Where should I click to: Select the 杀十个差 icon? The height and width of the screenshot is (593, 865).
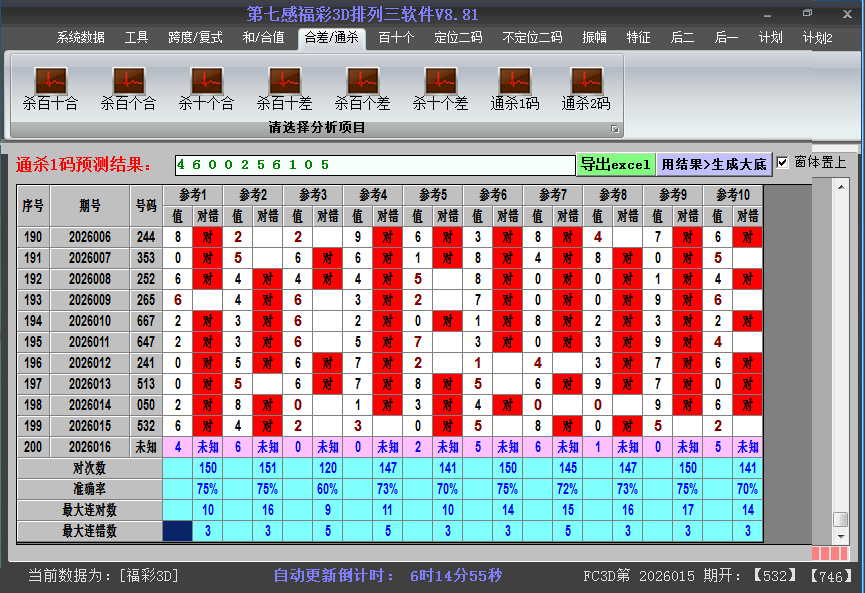[440, 88]
